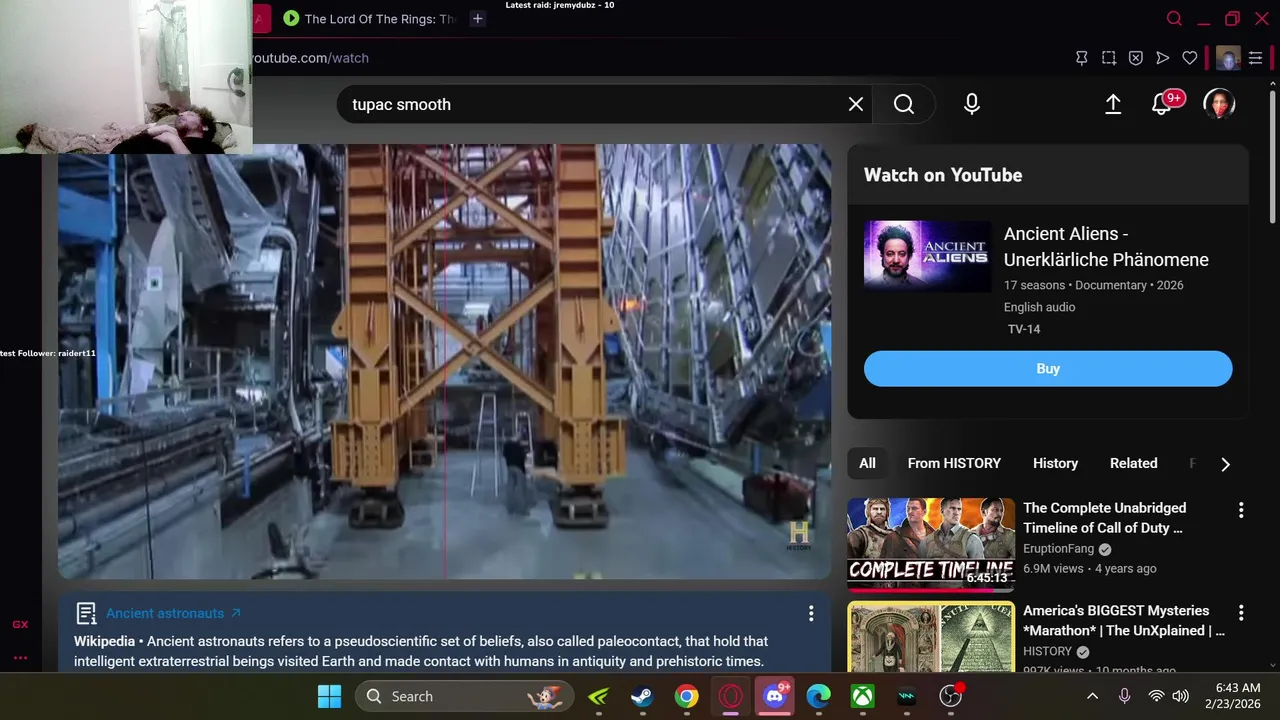Show hidden system tray icons

[1093, 696]
